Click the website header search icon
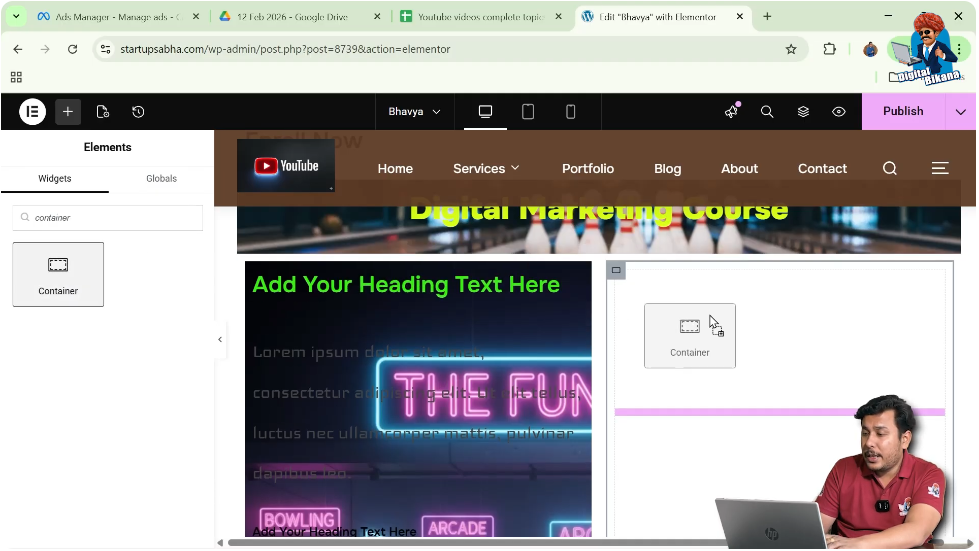 coord(890,168)
